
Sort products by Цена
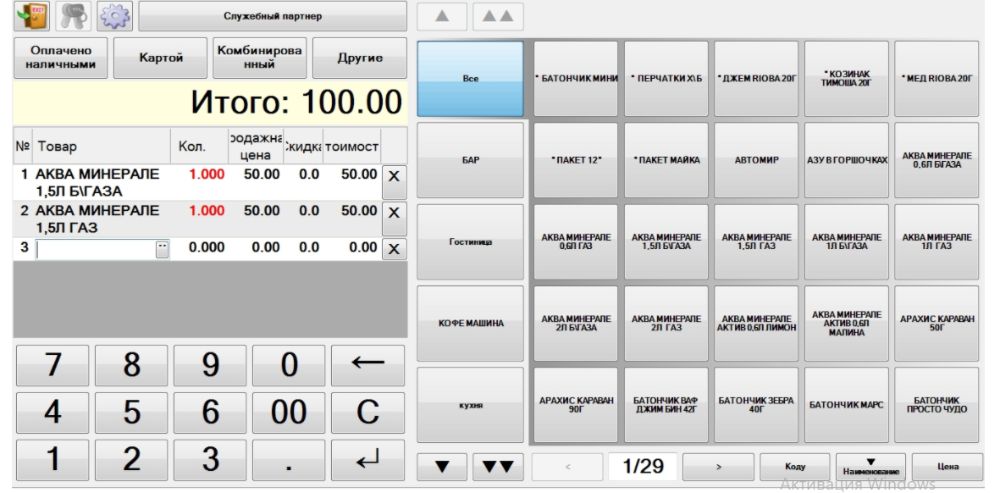tap(947, 467)
